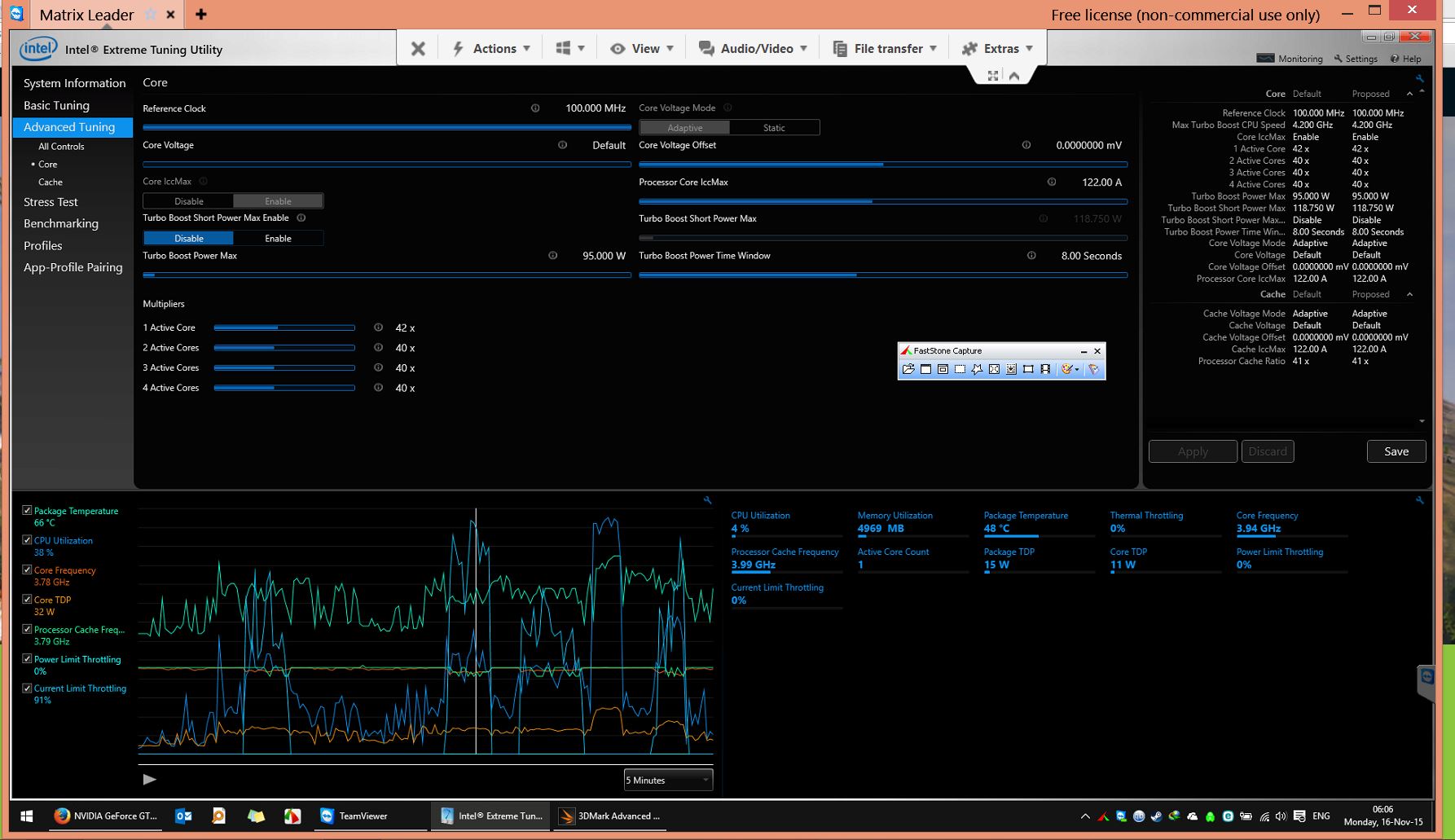The height and width of the screenshot is (840, 1455).
Task: Open Monitoring in Intel XTU header
Action: (1290, 59)
